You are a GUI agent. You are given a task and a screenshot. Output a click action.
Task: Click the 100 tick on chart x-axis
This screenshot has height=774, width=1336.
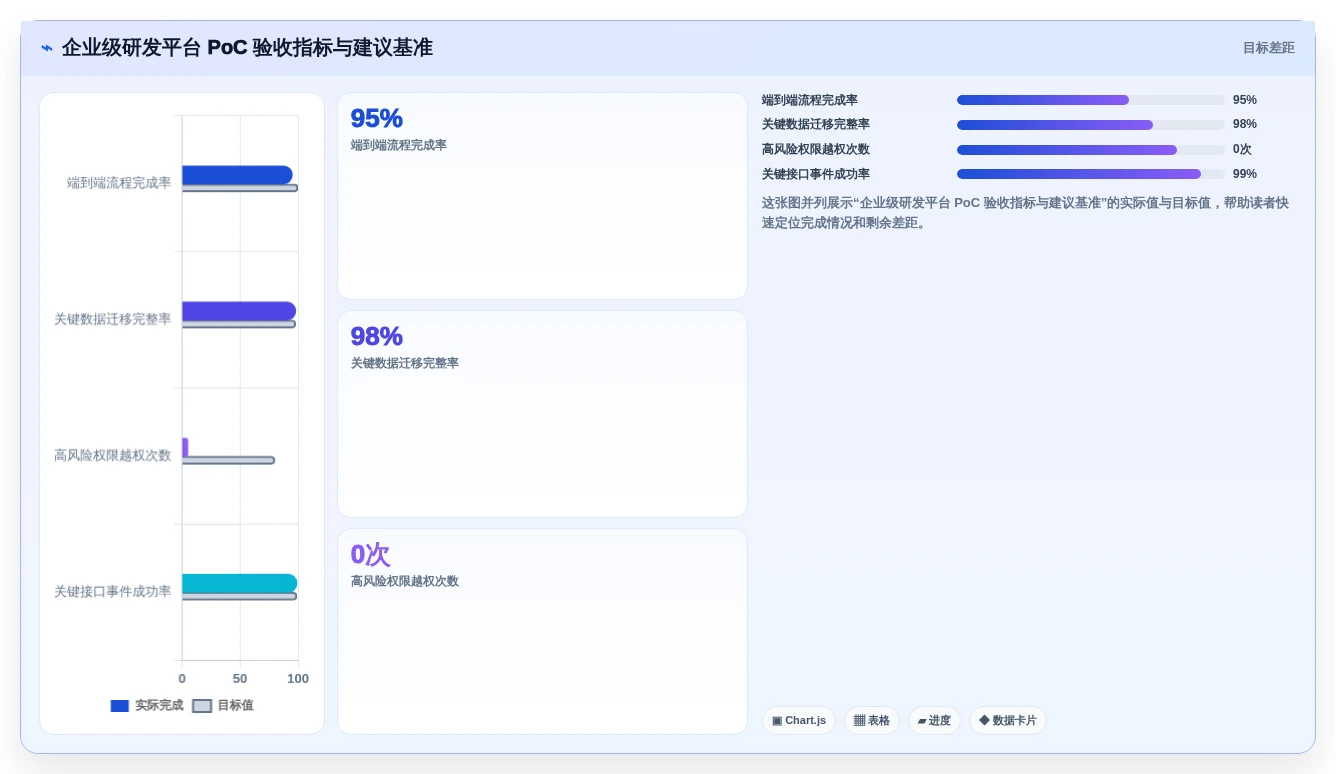[298, 678]
